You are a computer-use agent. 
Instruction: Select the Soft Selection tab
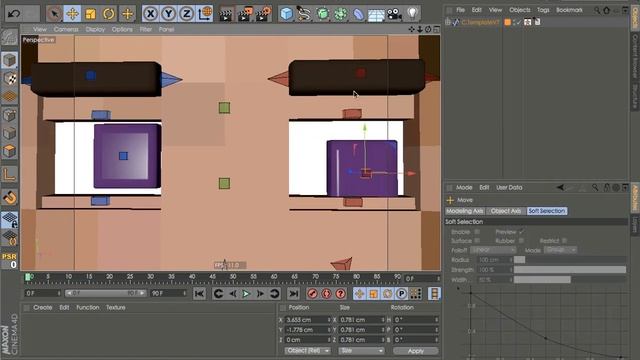547,211
